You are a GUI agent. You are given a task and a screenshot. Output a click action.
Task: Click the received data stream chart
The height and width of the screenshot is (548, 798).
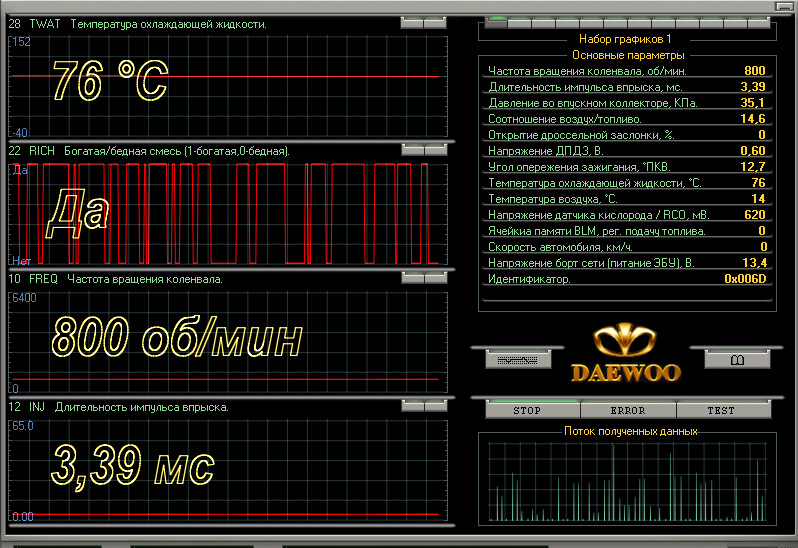click(627, 481)
